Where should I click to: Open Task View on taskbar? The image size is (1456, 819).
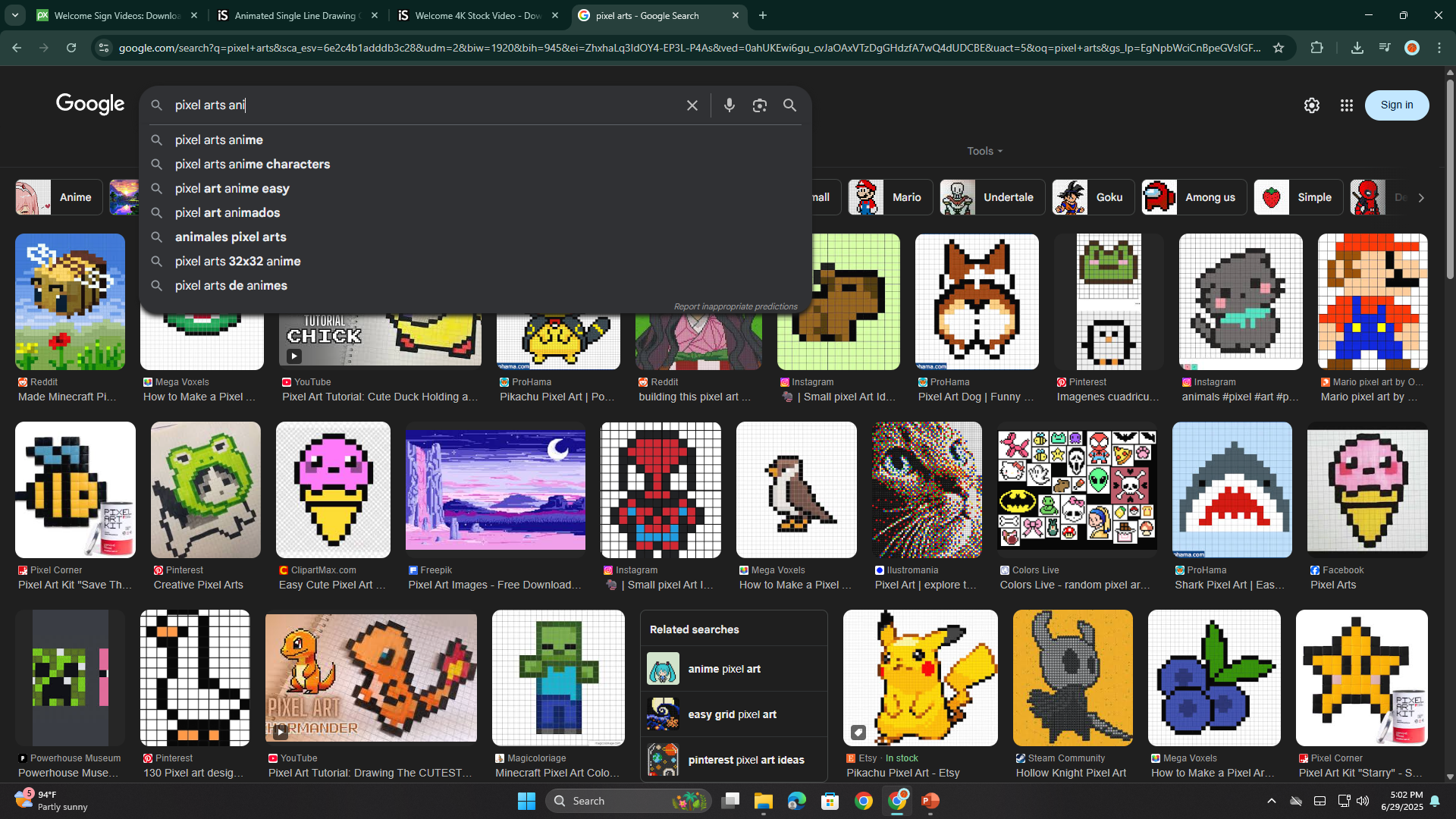[730, 801]
